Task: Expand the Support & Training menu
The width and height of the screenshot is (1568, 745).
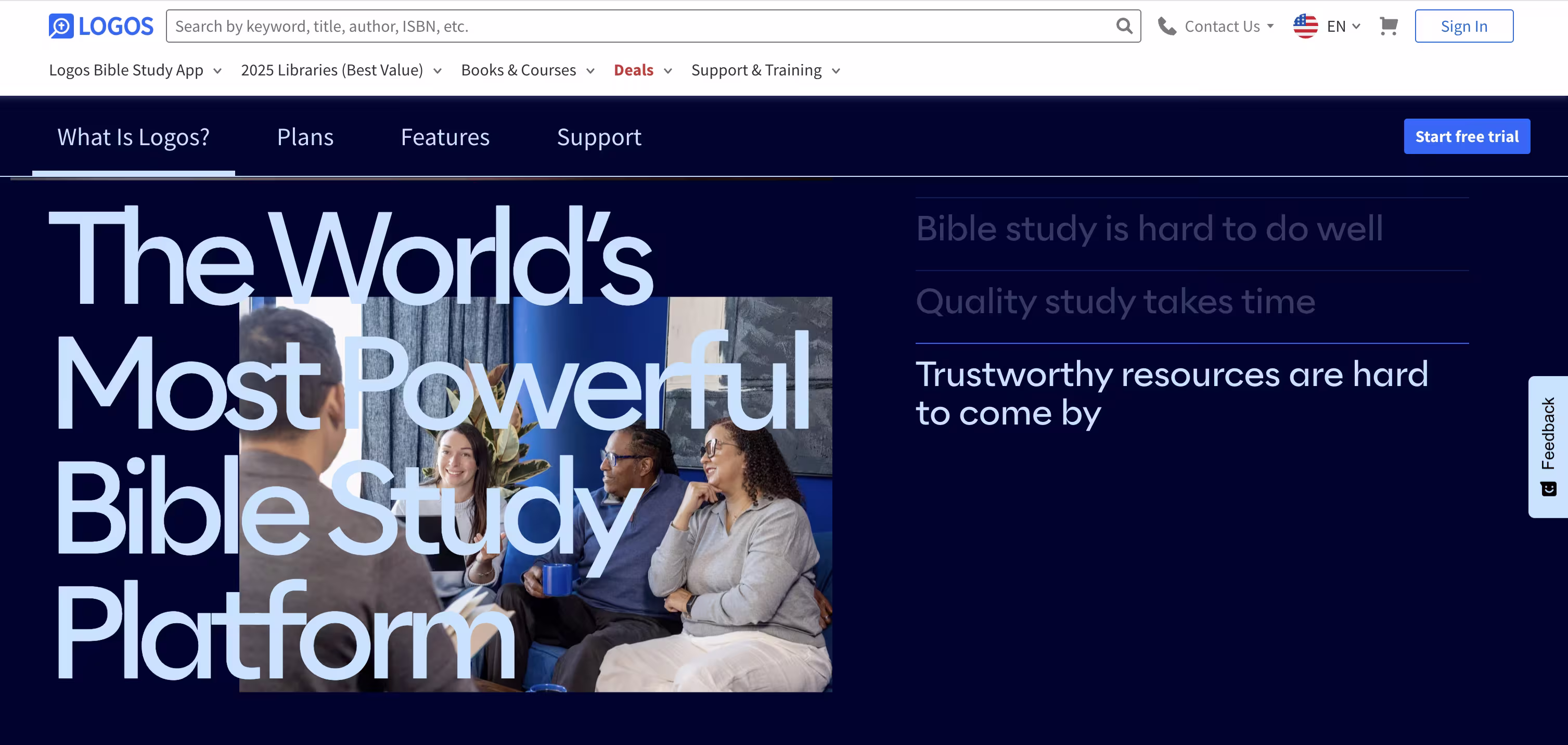Action: coord(766,70)
